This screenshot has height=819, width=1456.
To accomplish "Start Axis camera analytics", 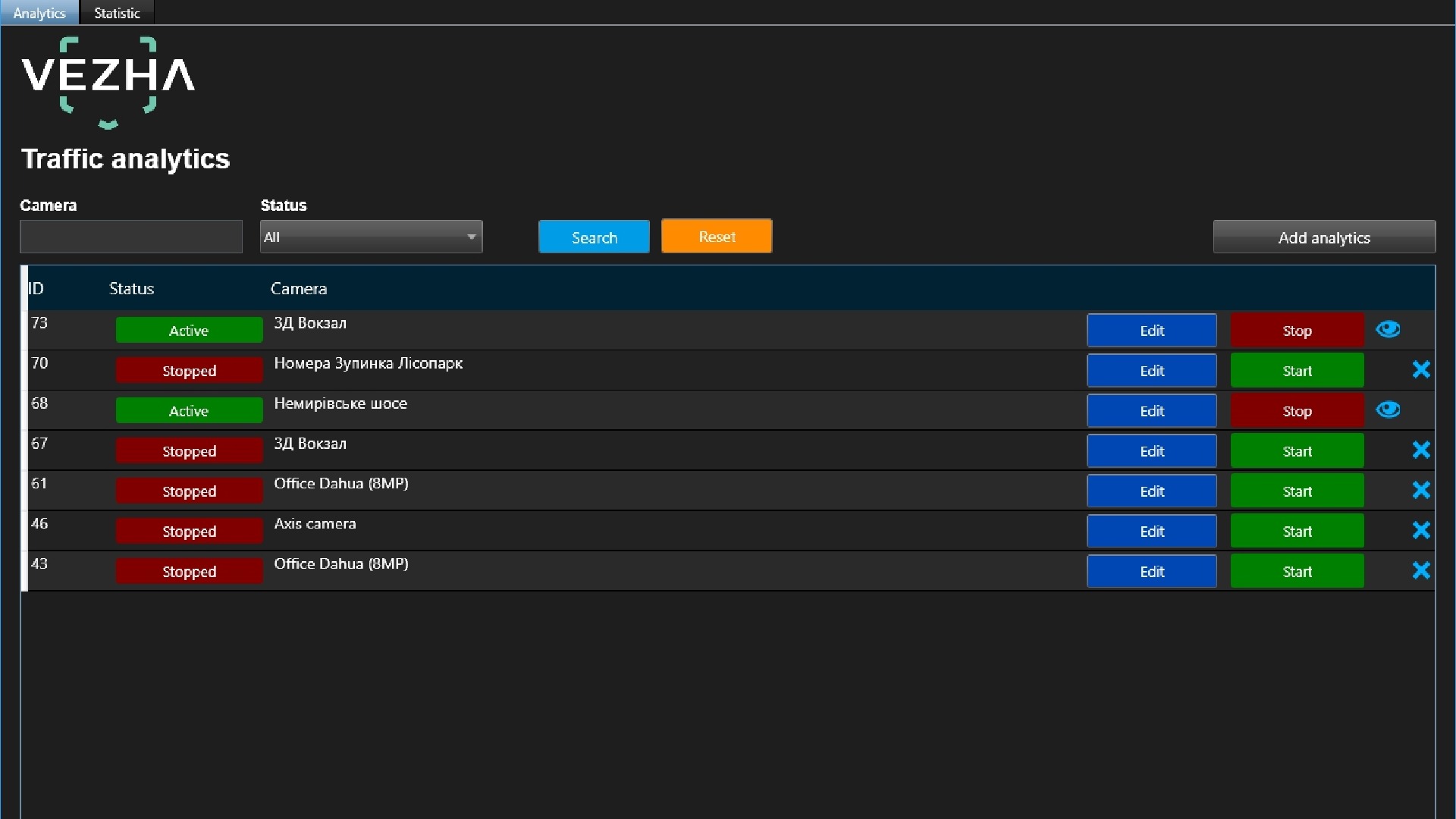I will tap(1297, 532).
